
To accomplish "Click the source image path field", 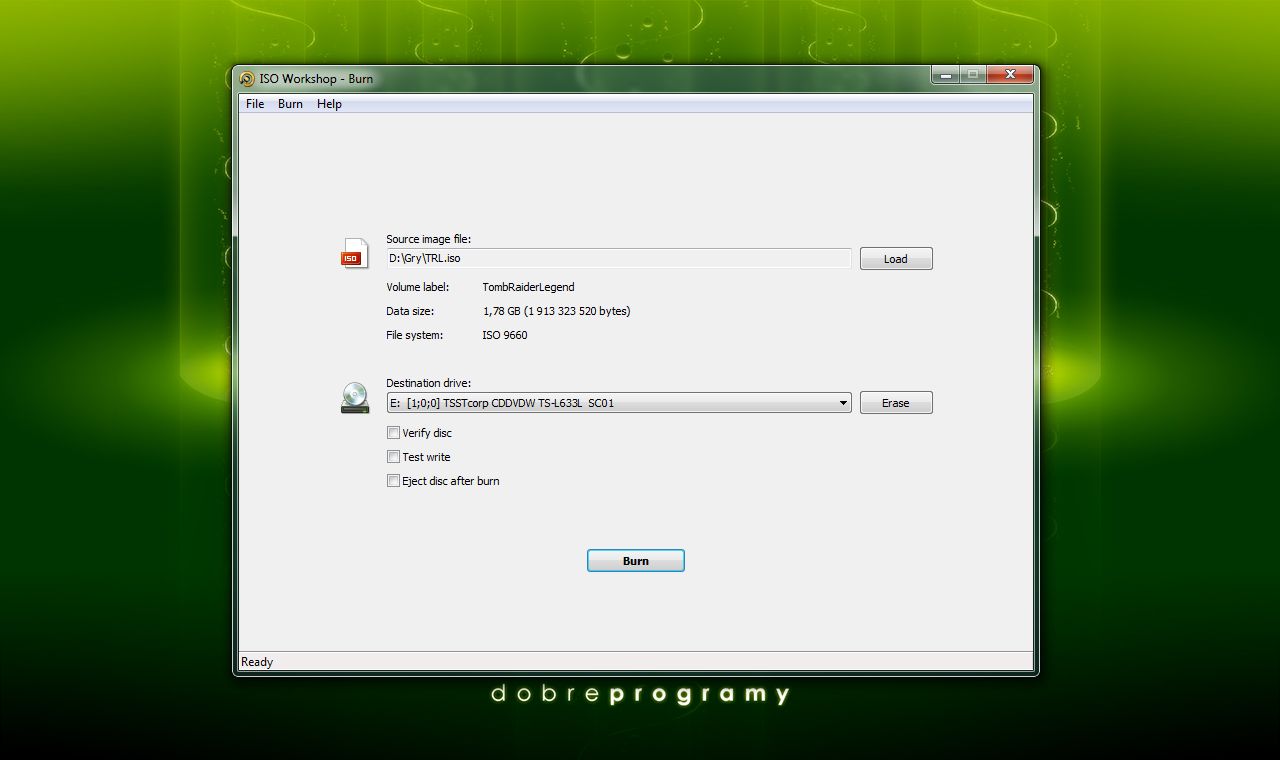I will (619, 258).
